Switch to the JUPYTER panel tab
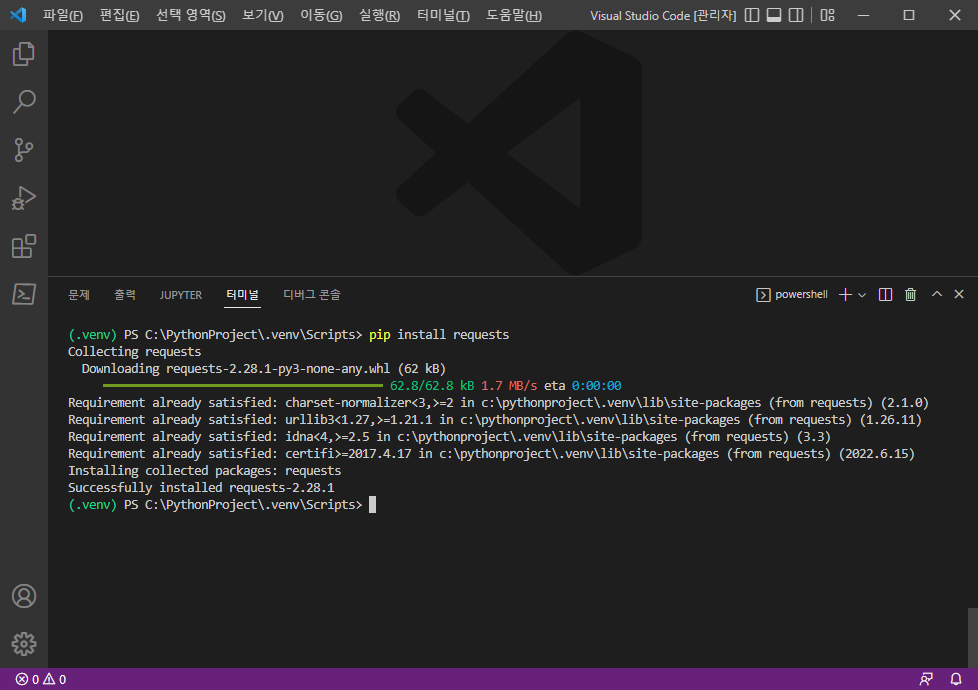 (x=180, y=294)
